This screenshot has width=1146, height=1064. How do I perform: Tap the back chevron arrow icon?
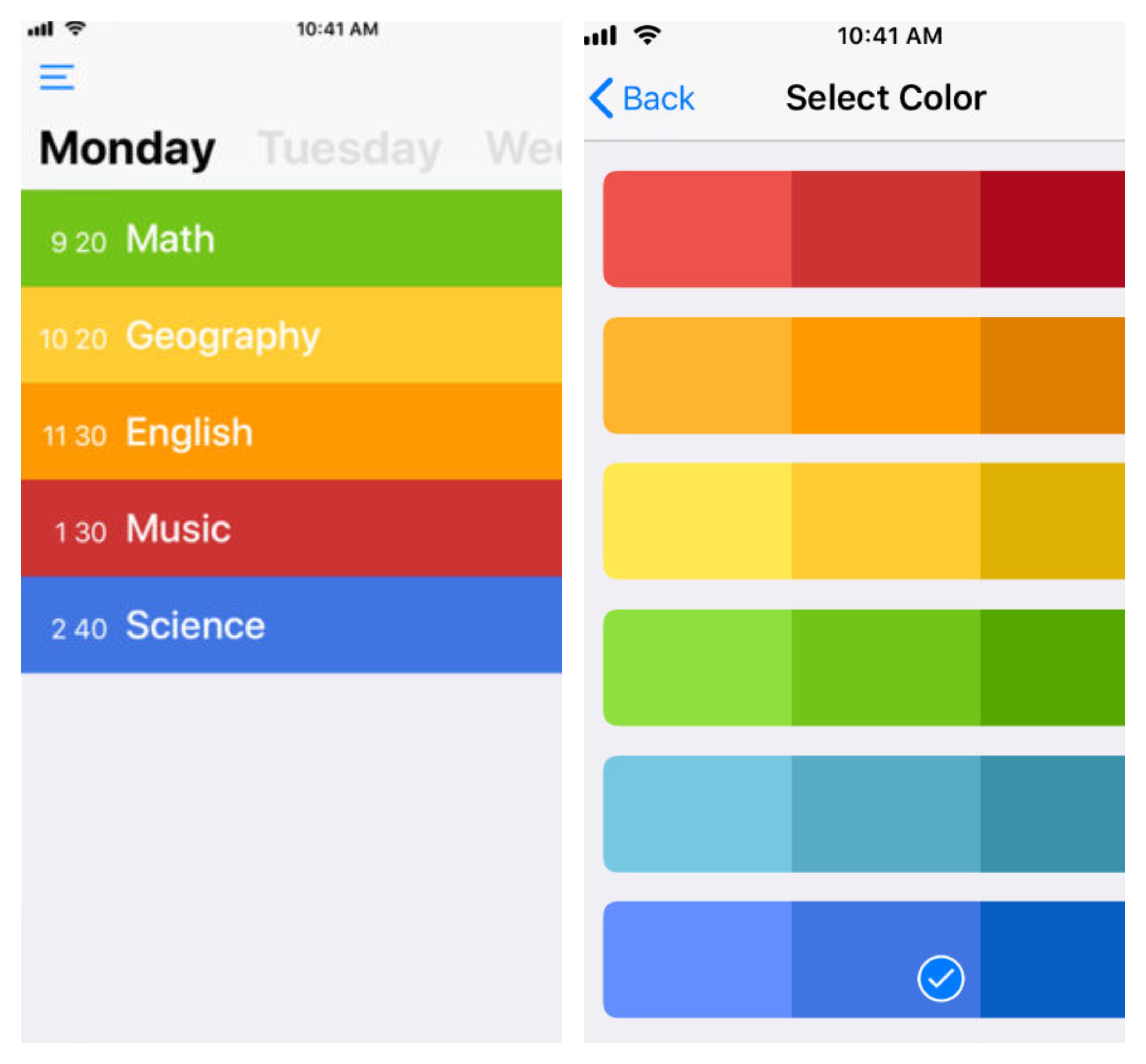[601, 98]
